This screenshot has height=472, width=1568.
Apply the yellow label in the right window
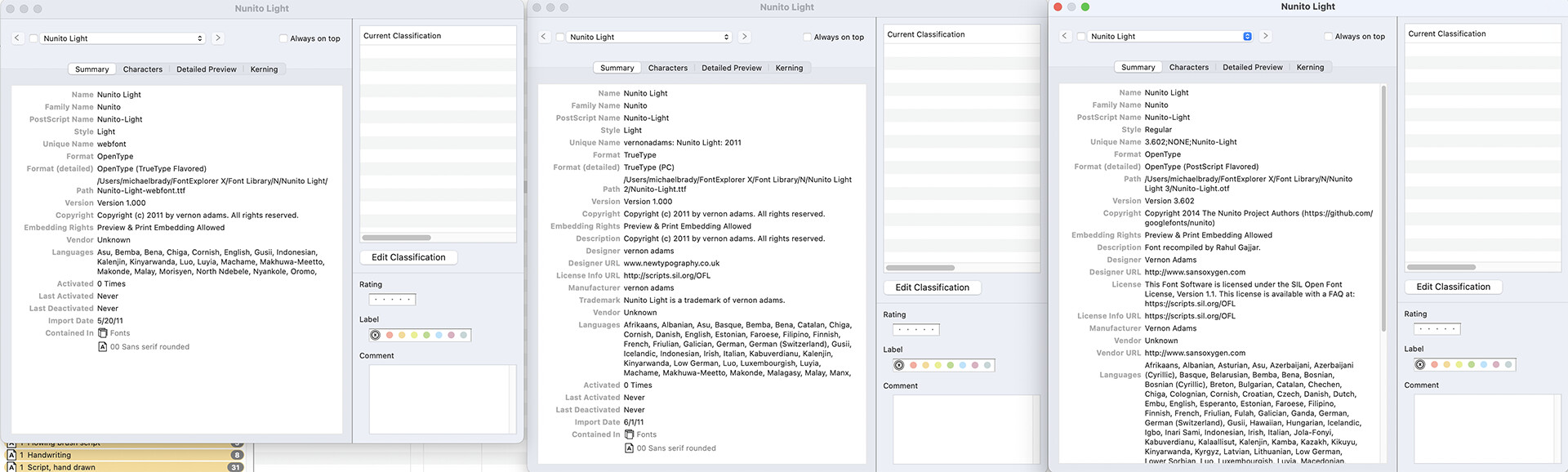[1459, 365]
